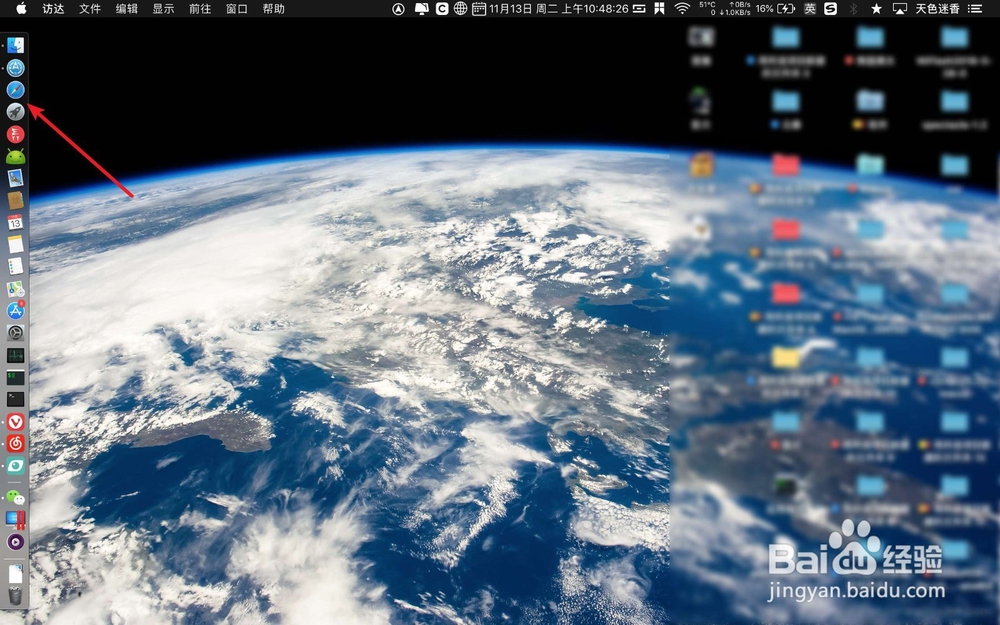This screenshot has height=625, width=1000.
Task: Open the black $ terminal-style icon
Action: click(15, 377)
